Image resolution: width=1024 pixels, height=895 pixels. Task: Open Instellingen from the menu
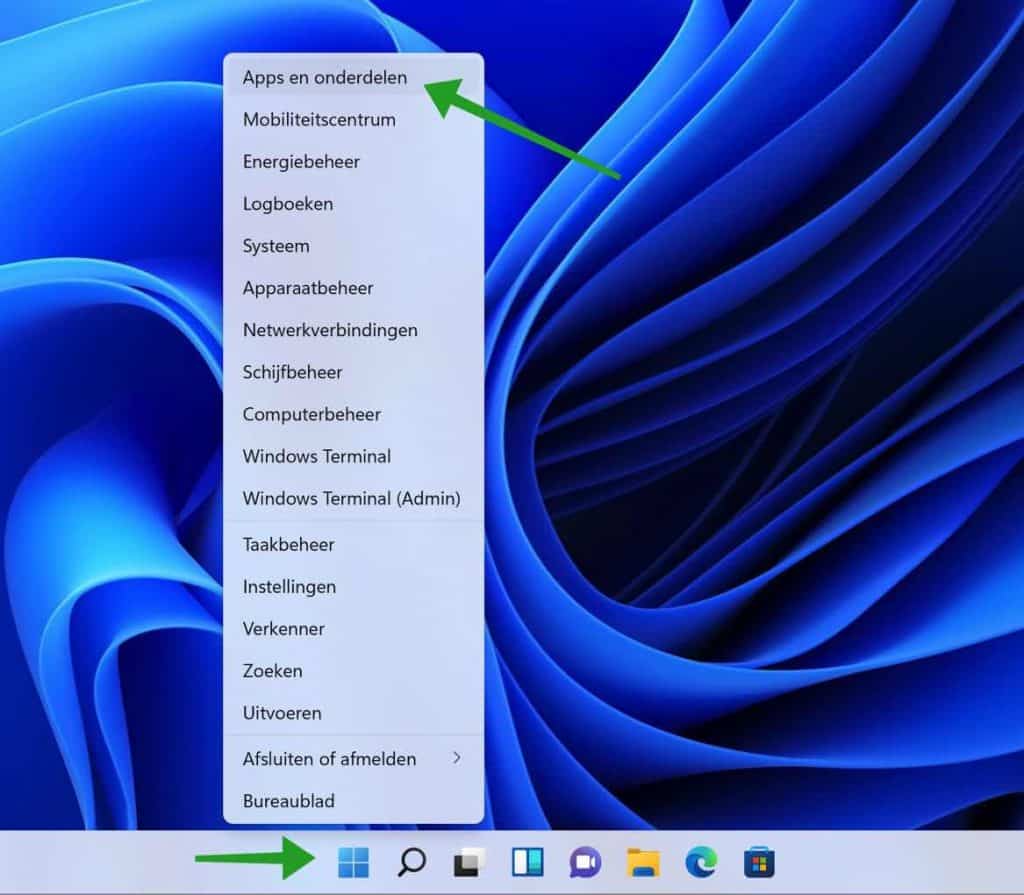tap(289, 586)
